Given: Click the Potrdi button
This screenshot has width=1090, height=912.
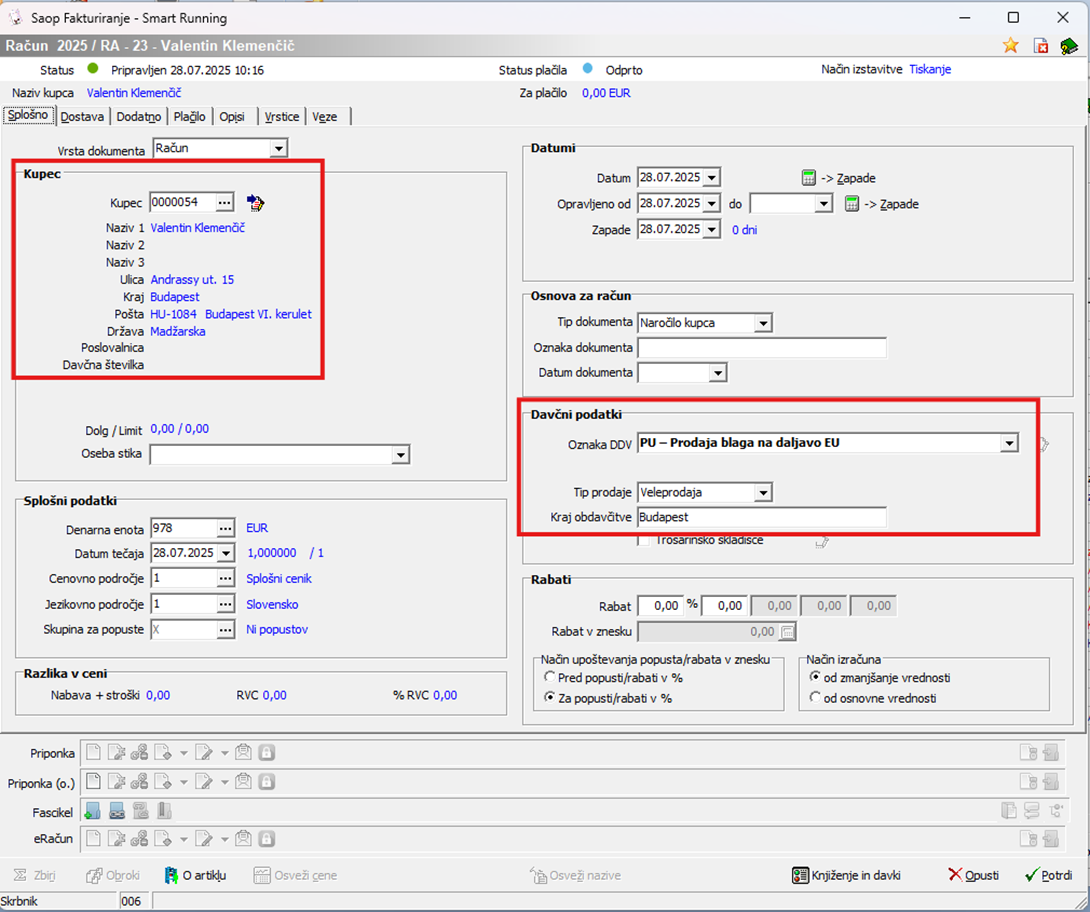Looking at the screenshot, I should click(x=1048, y=875).
